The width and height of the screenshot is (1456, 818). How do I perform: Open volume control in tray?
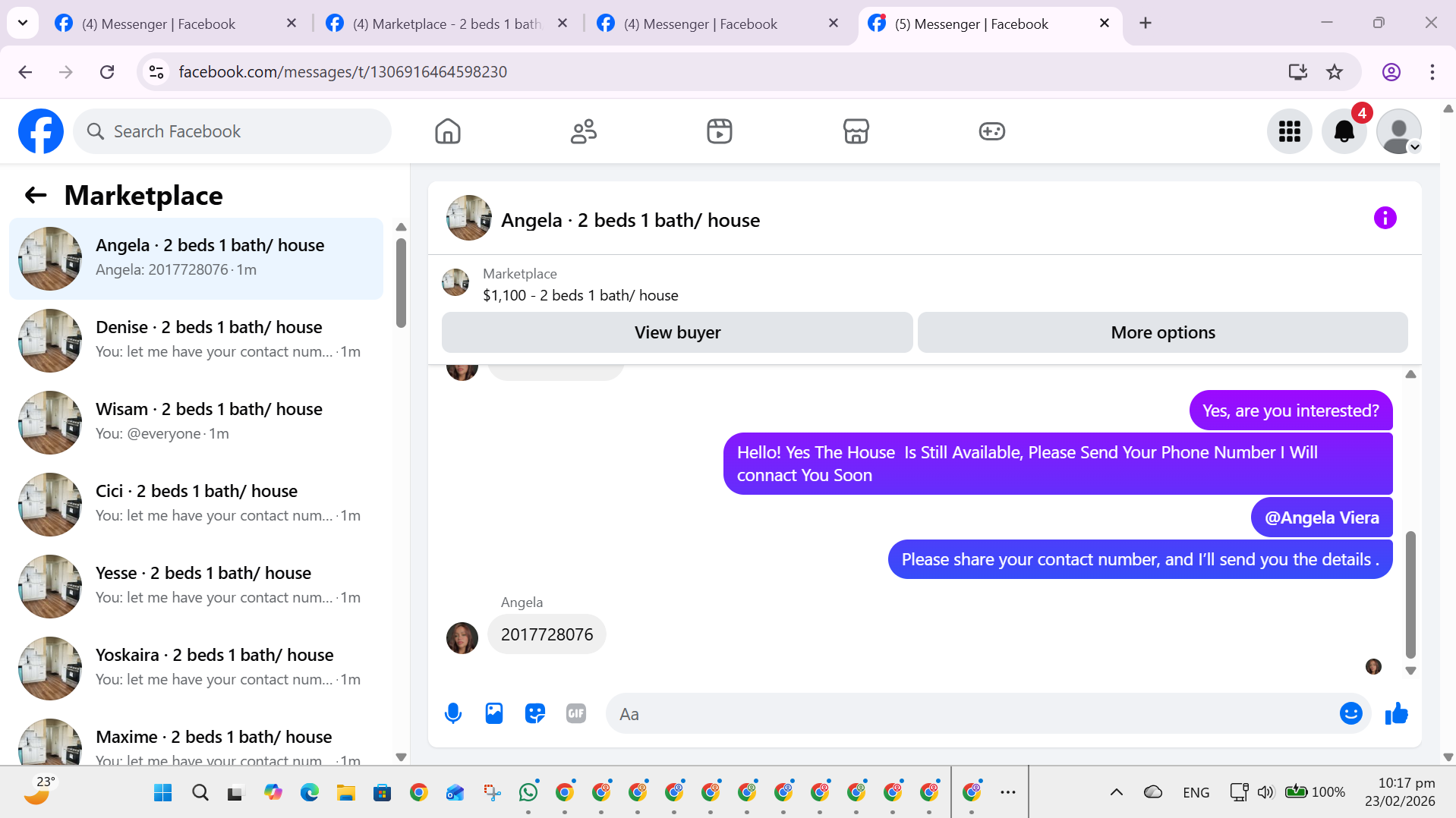click(x=1265, y=792)
